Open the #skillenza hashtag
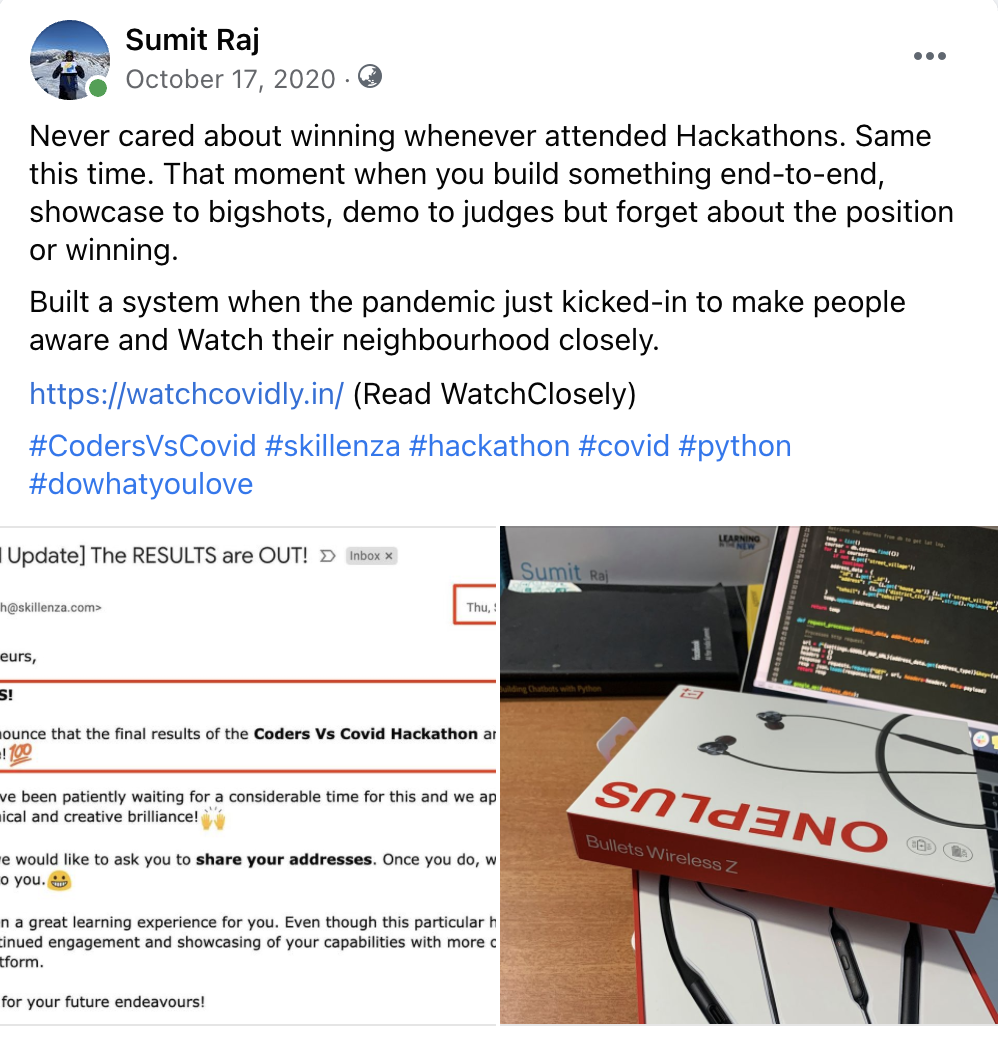Image resolution: width=998 pixels, height=1038 pixels. [332, 446]
